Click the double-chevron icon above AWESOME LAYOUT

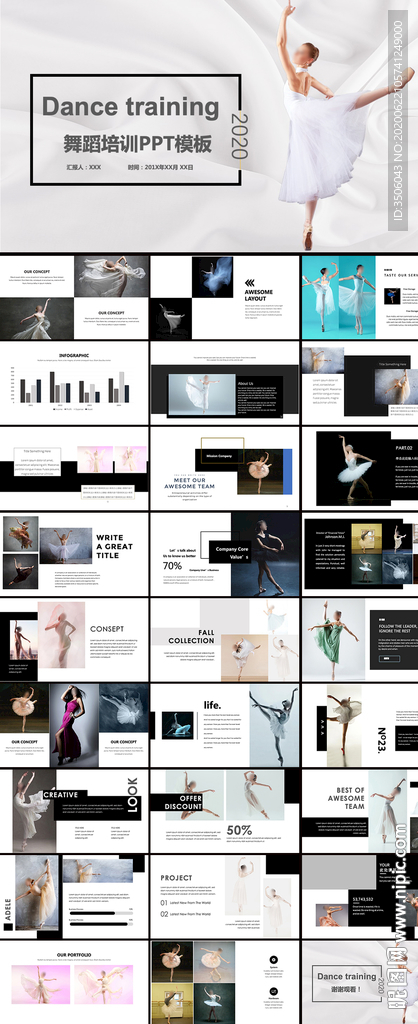(x=249, y=283)
